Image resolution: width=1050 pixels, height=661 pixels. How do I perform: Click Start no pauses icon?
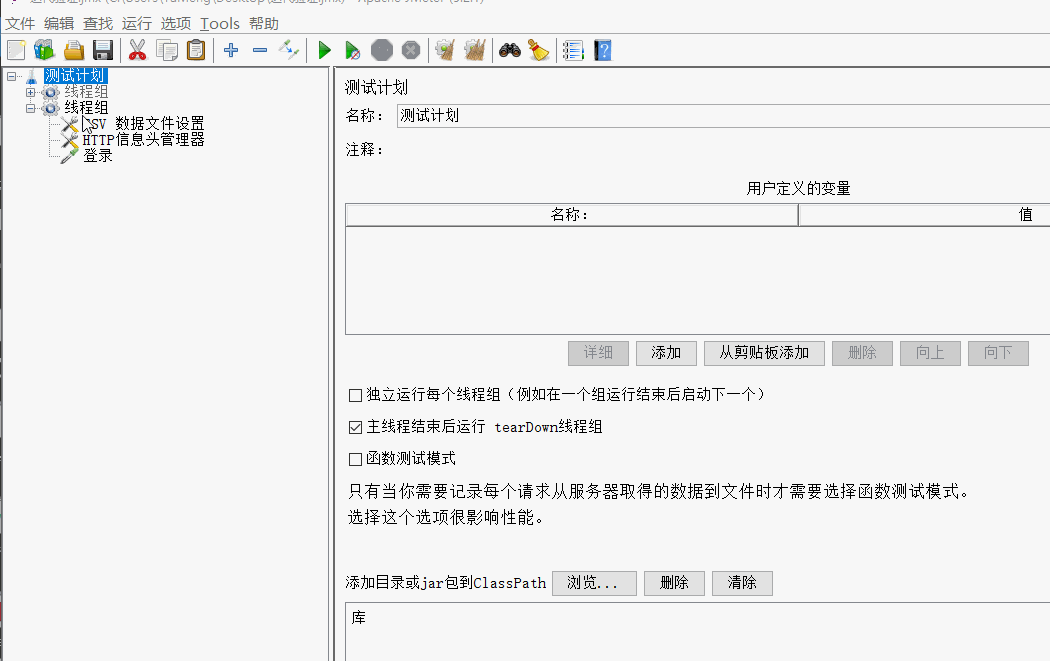pos(352,50)
